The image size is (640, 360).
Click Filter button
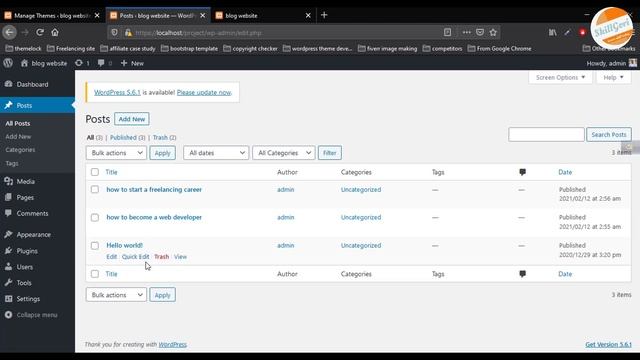click(330, 153)
